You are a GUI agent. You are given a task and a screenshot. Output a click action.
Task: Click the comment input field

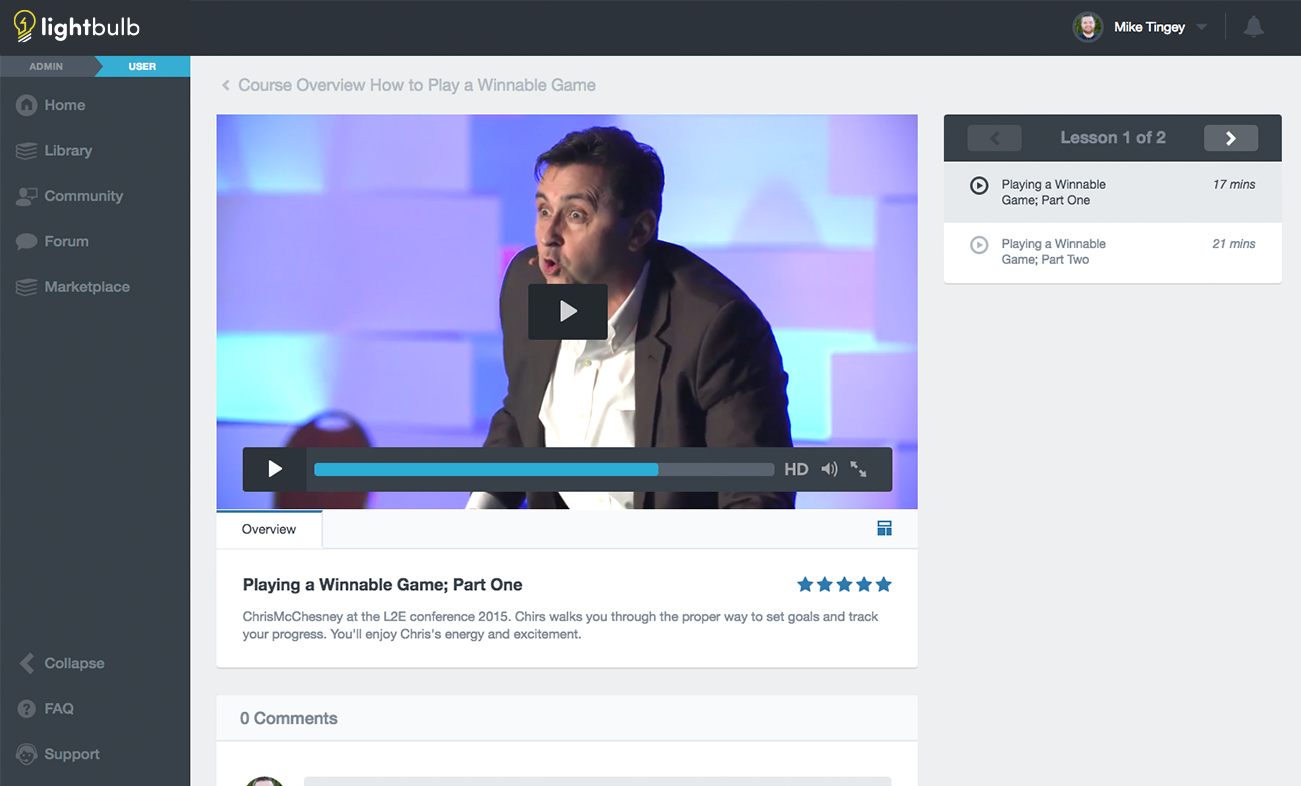tap(597, 780)
